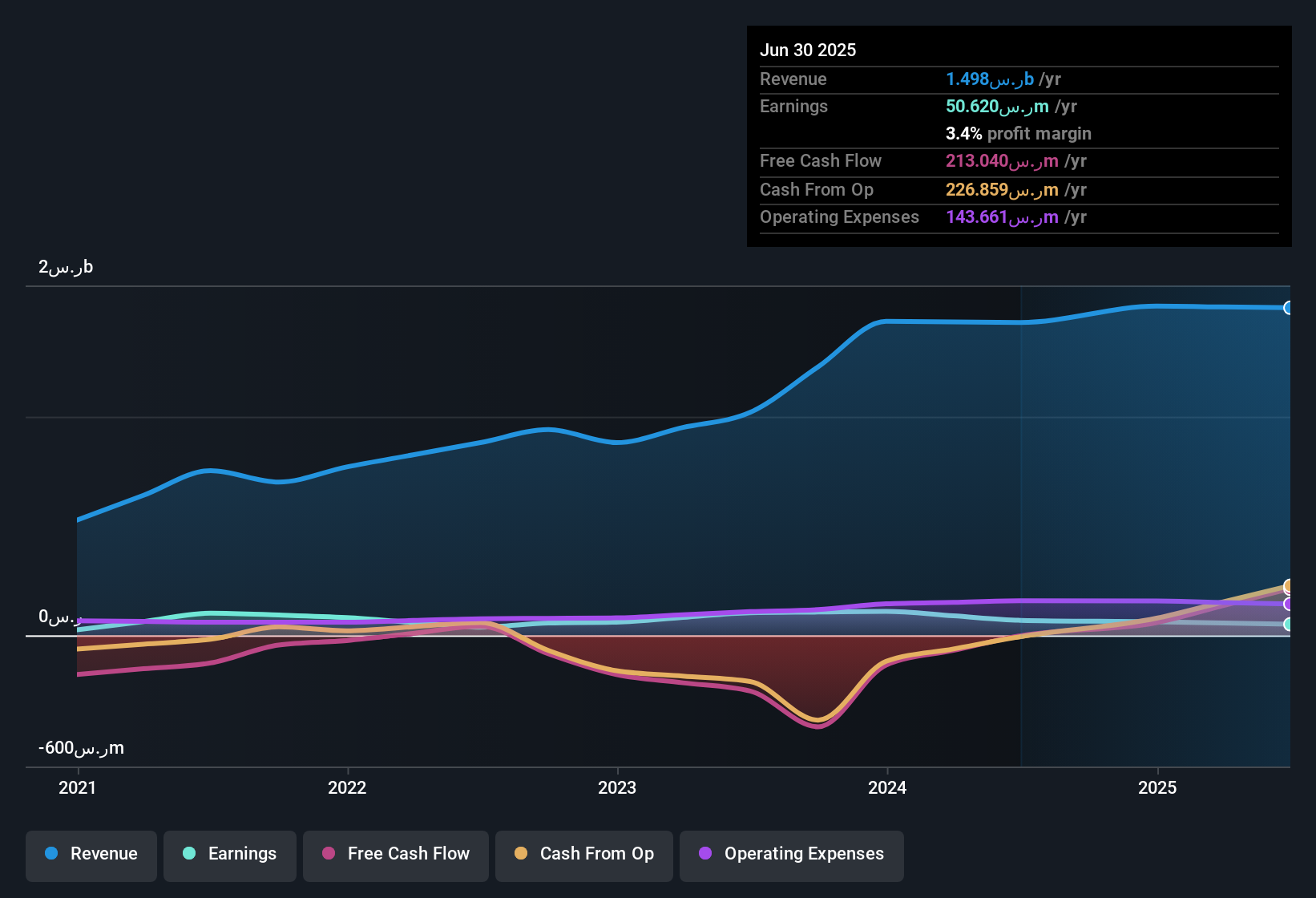Toggle the Free Cash Flow legend button

[396, 856]
